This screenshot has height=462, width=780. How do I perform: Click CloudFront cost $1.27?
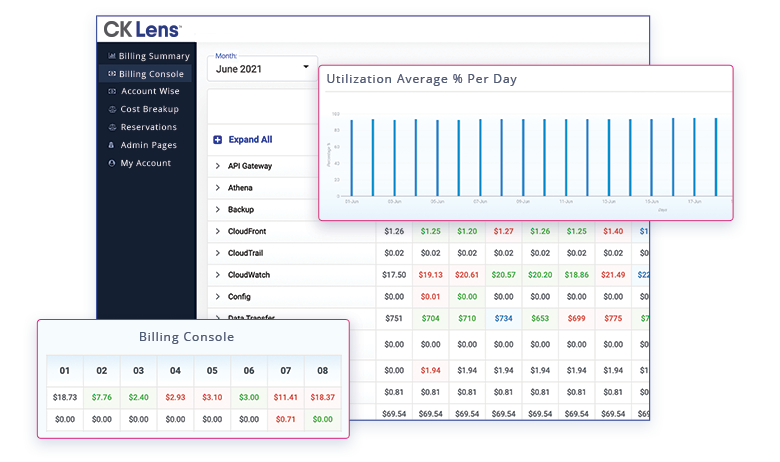pyautogui.click(x=503, y=231)
